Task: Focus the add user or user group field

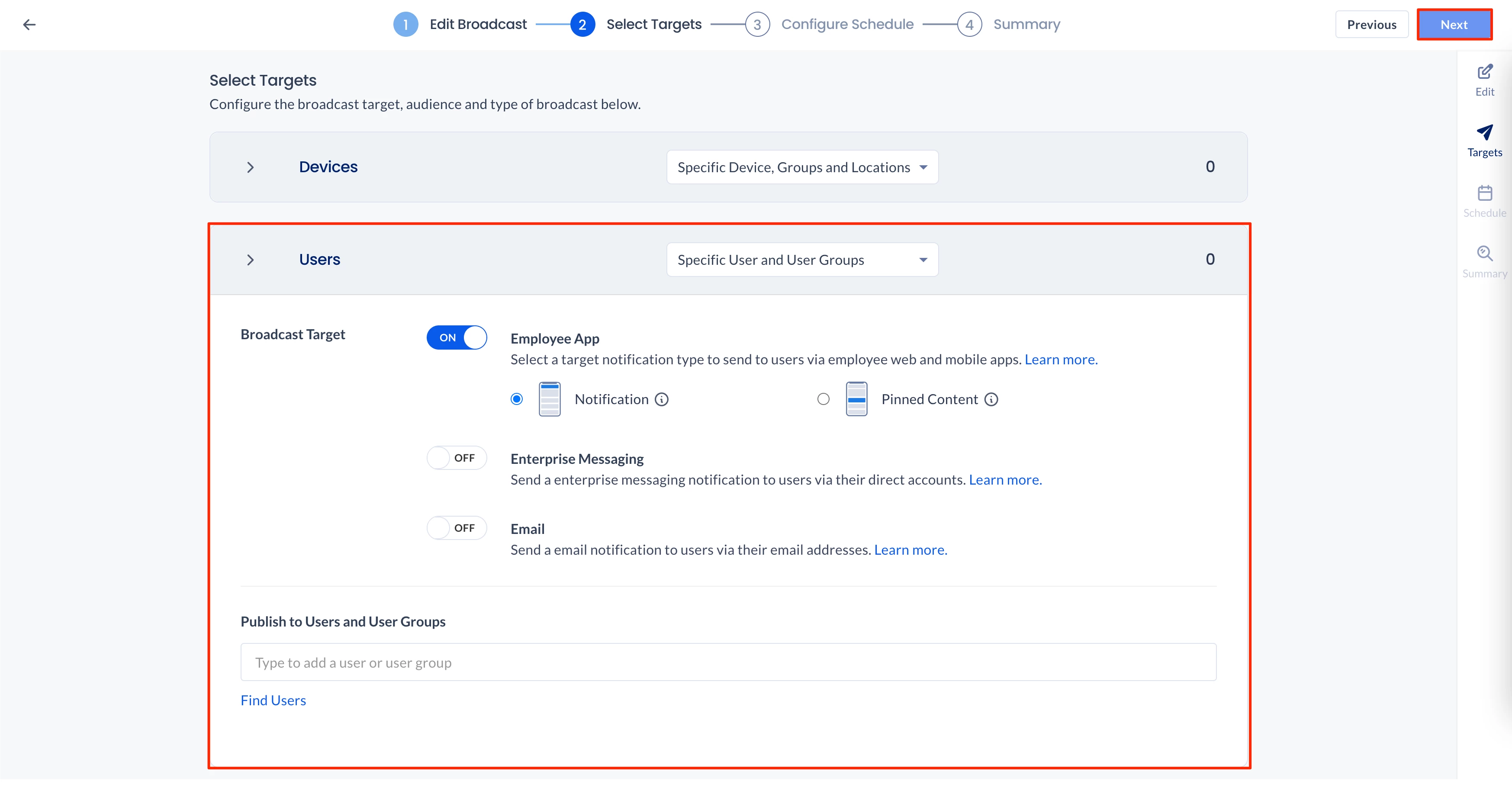Action: click(x=728, y=662)
